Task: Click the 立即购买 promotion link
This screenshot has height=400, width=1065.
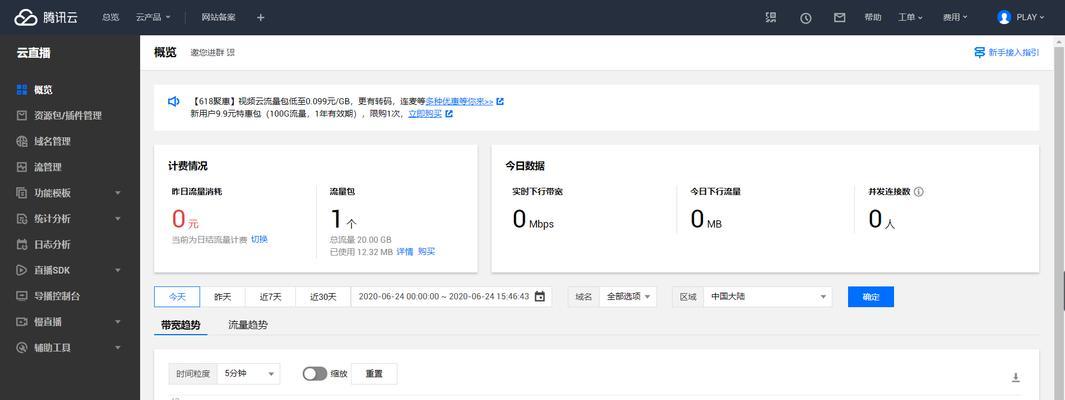Action: (425, 114)
